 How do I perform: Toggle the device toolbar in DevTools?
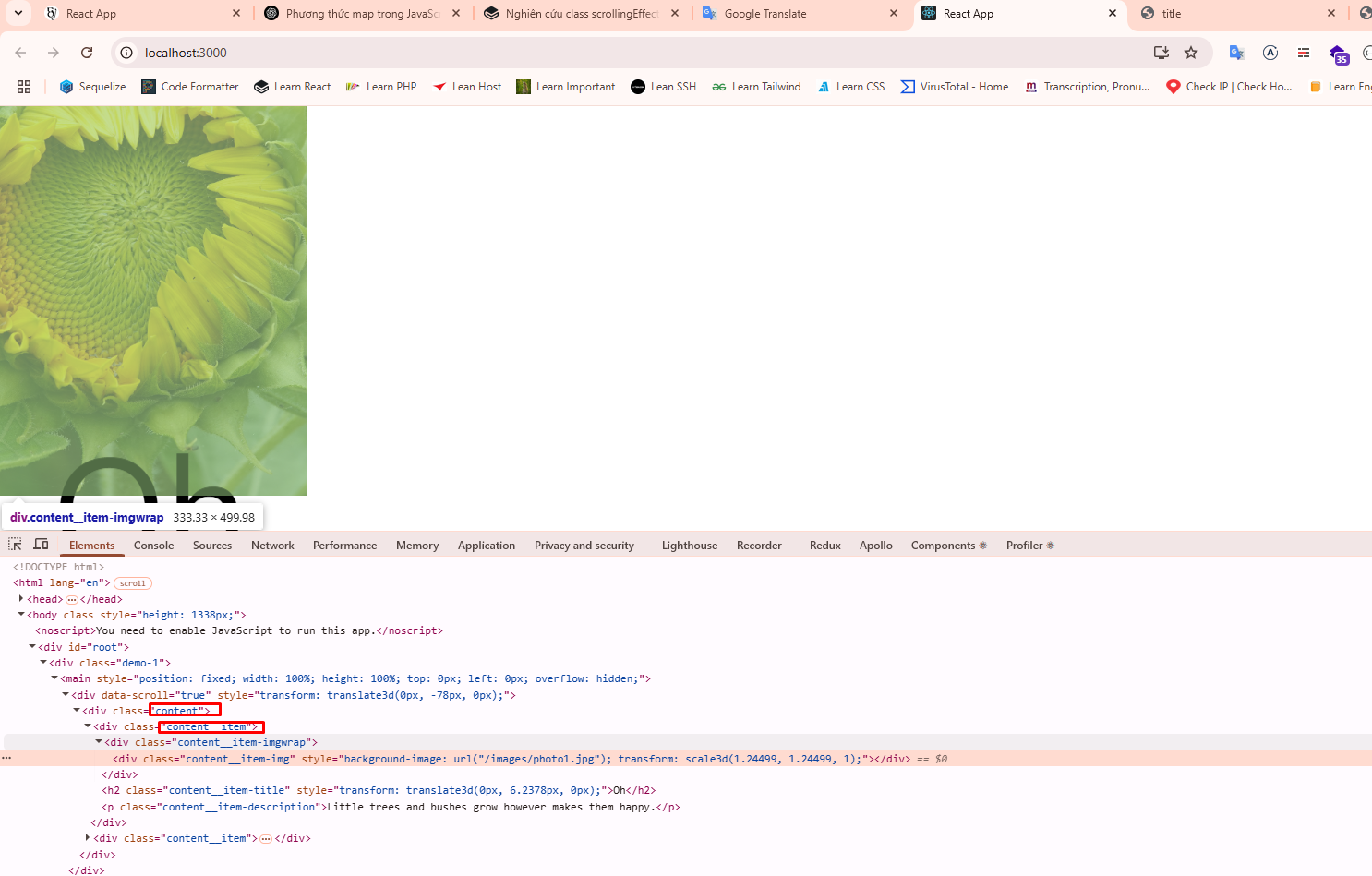tap(41, 545)
